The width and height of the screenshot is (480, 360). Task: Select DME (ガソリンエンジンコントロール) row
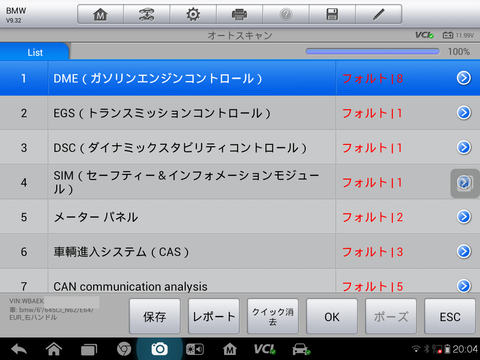(240, 78)
